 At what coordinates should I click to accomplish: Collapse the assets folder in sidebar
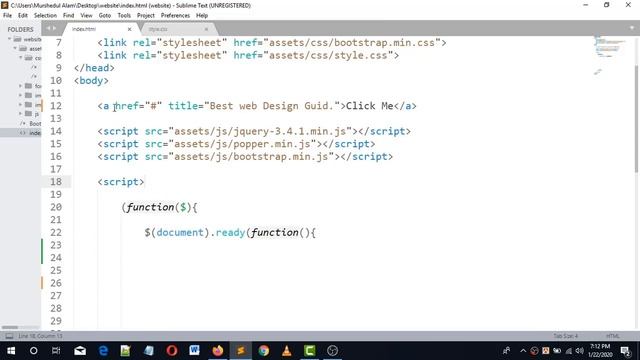pyautogui.click(x=15, y=49)
